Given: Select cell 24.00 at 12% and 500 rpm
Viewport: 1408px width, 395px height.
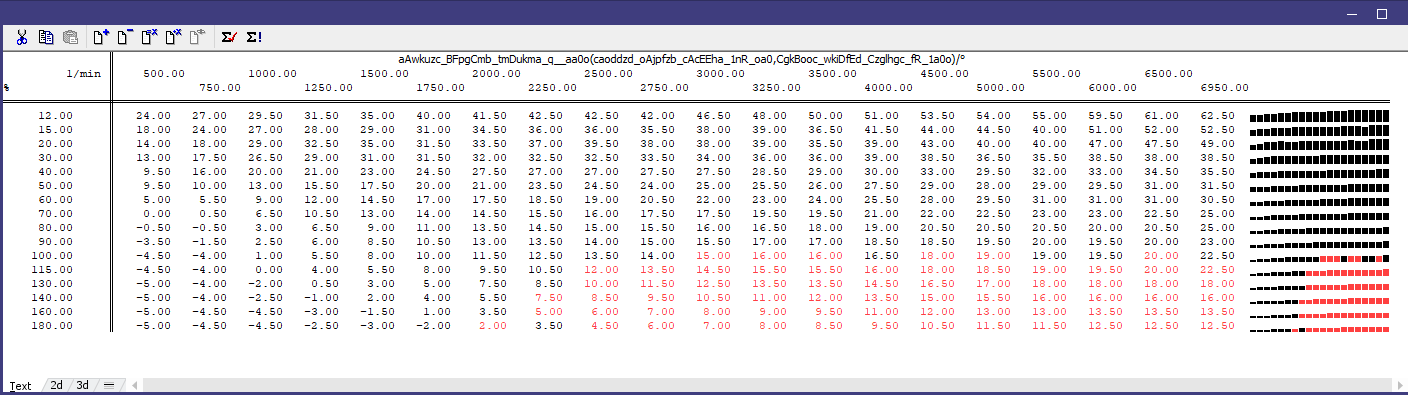Looking at the screenshot, I should click(154, 116).
